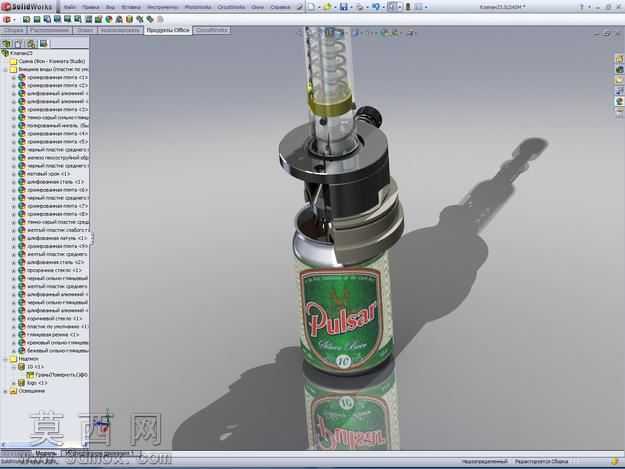Open the dropdown arrow next to Save

[x=351, y=7]
